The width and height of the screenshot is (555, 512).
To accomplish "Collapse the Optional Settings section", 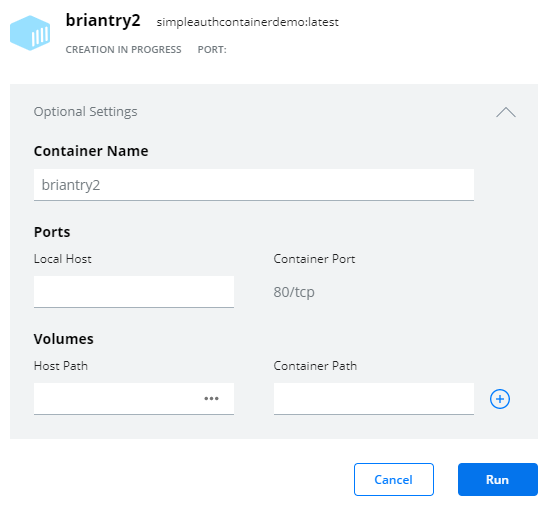I will [506, 112].
